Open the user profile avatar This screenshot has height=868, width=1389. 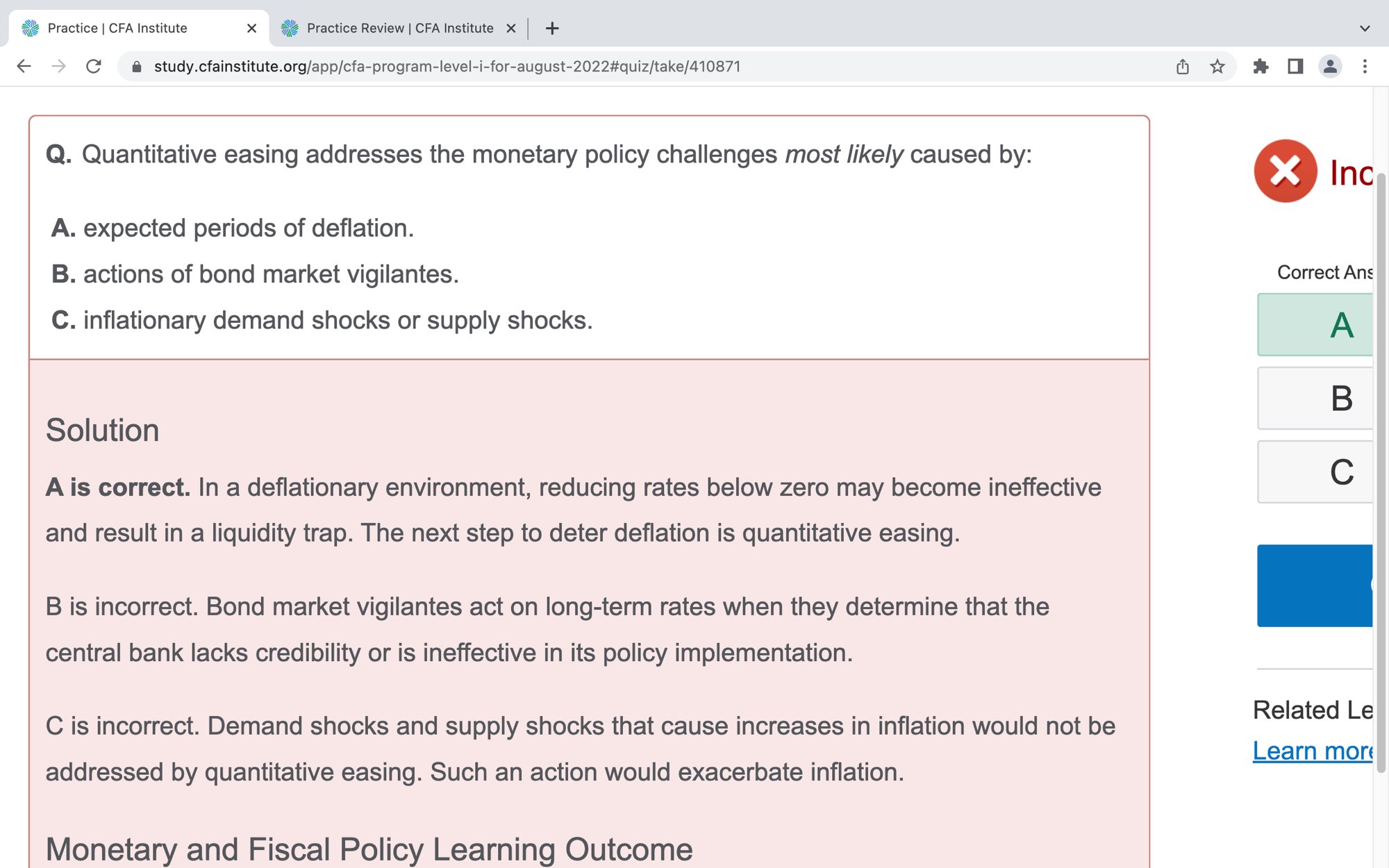pyautogui.click(x=1330, y=67)
